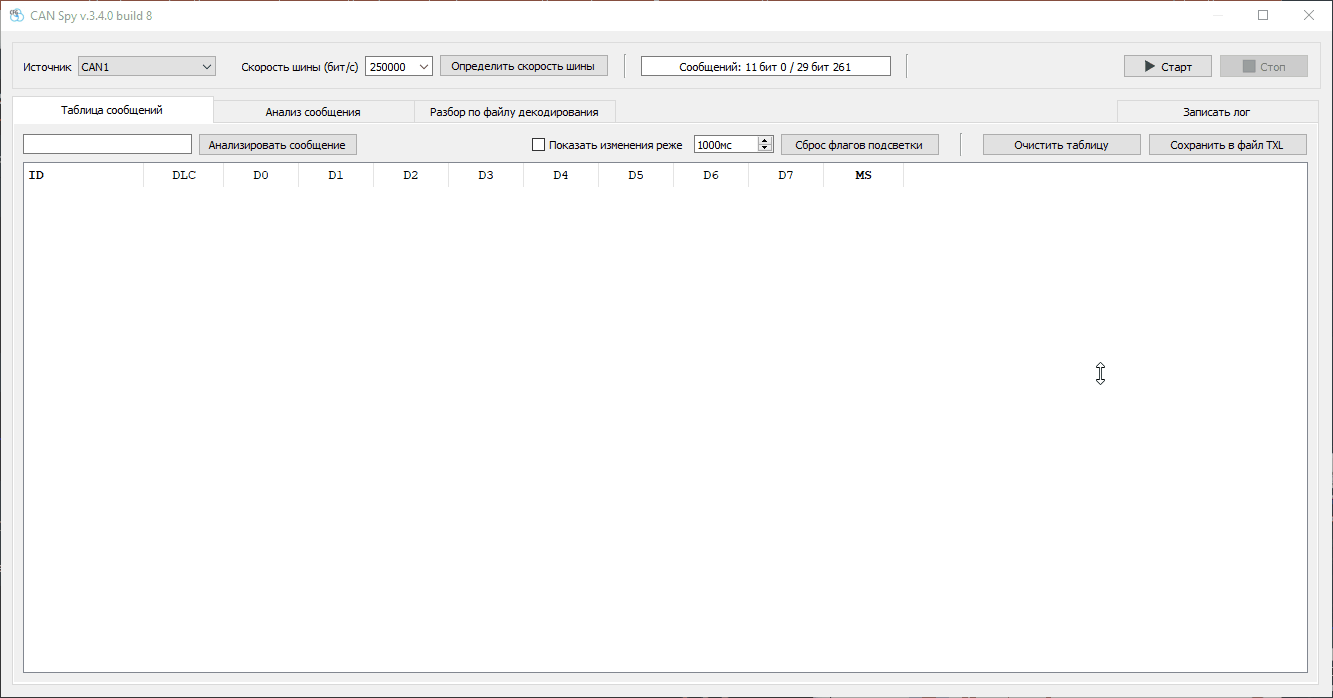
Task: Click the CAN Spy title bar icon
Action: pyautogui.click(x=16, y=15)
